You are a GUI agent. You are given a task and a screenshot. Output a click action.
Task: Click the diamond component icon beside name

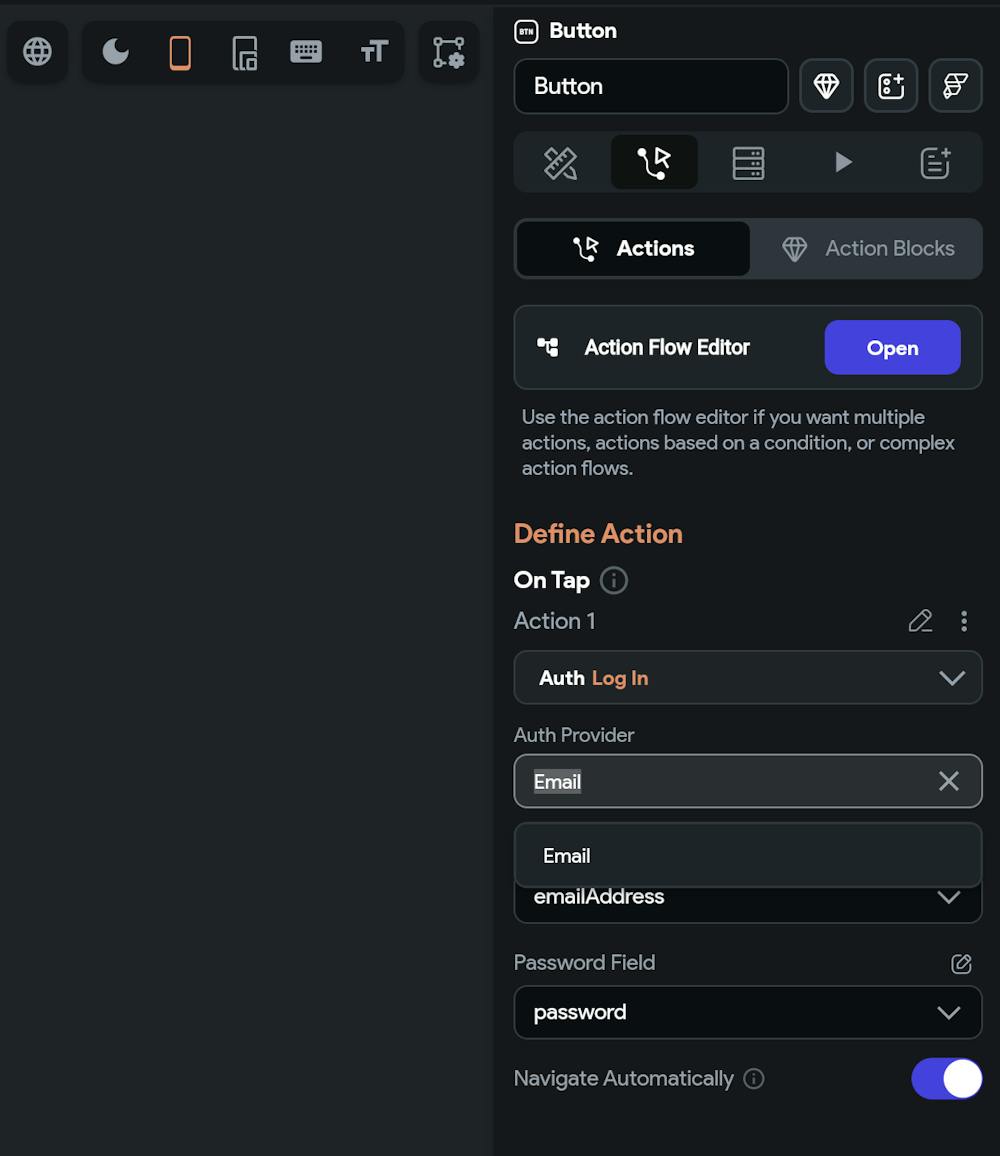826,87
